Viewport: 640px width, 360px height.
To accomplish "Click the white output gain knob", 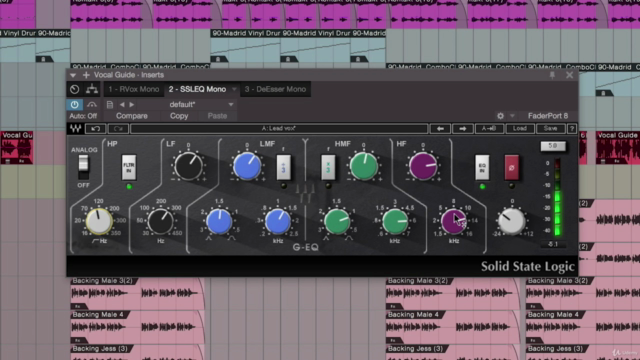I will click(x=511, y=221).
